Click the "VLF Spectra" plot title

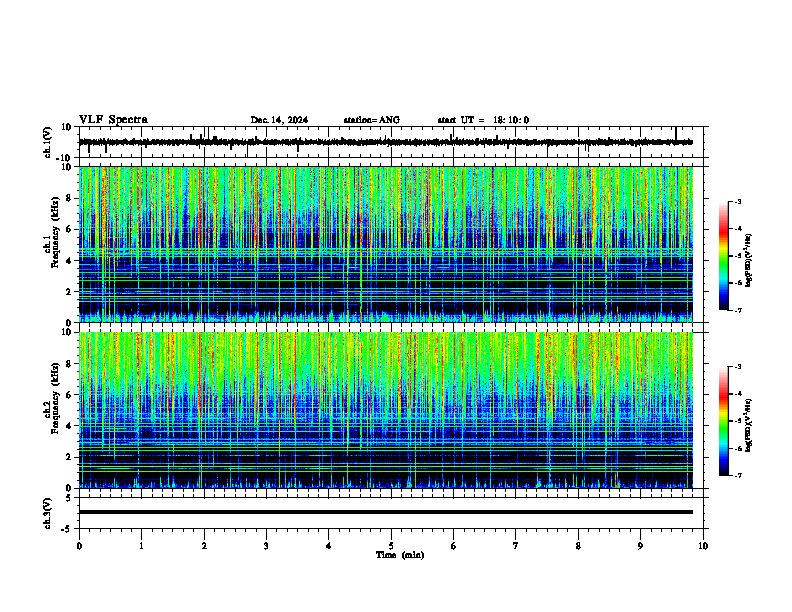click(113, 120)
